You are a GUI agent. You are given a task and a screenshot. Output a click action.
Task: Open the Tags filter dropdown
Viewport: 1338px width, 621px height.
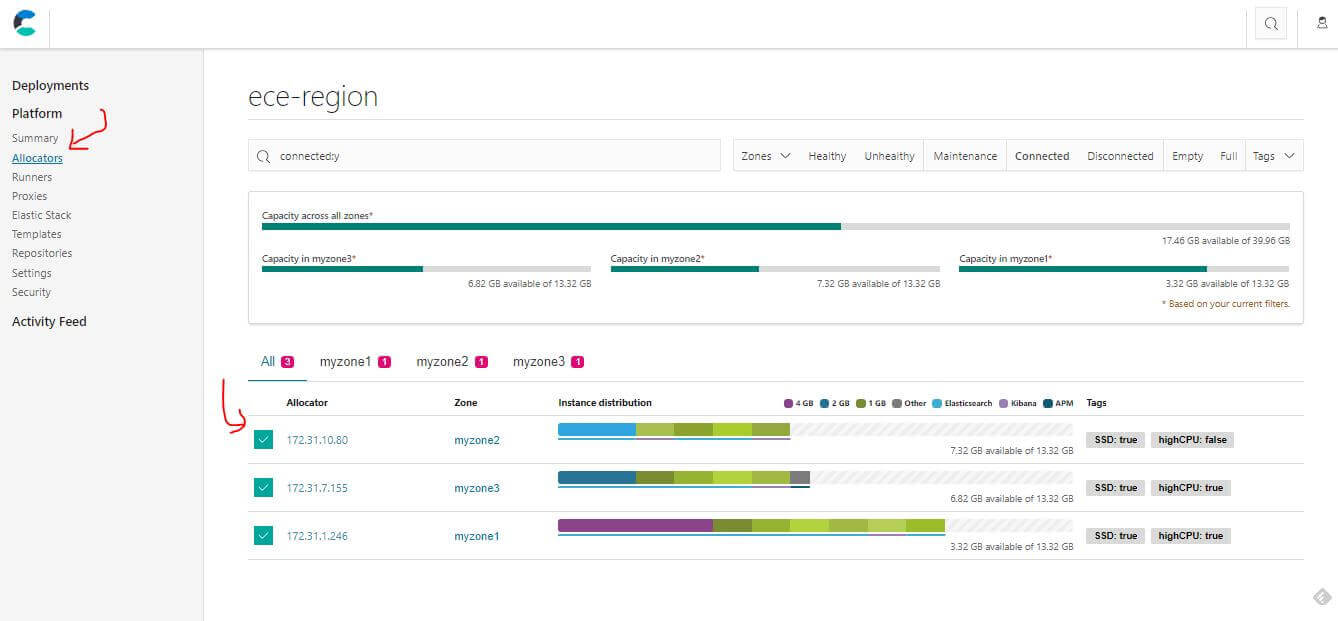tap(1273, 156)
